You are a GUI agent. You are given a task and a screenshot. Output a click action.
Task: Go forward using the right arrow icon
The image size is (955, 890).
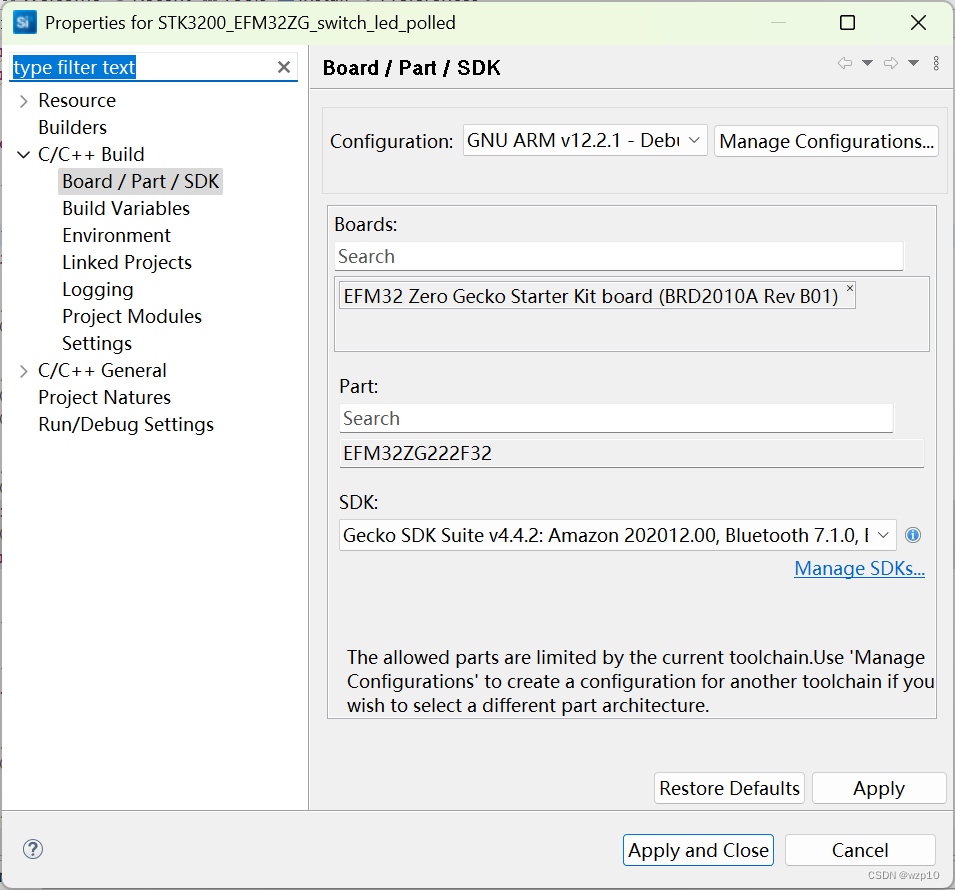891,63
